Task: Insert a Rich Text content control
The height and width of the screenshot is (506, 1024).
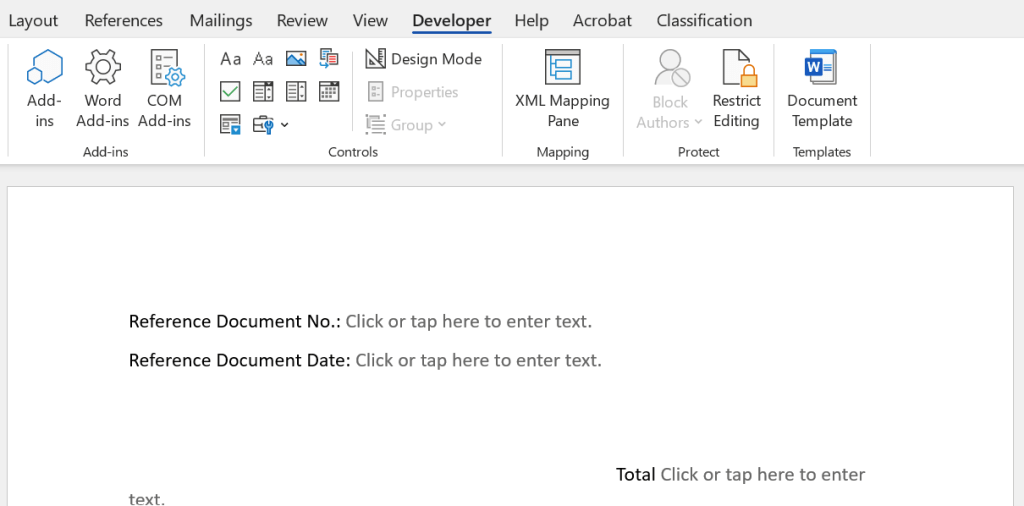Action: coord(231,59)
